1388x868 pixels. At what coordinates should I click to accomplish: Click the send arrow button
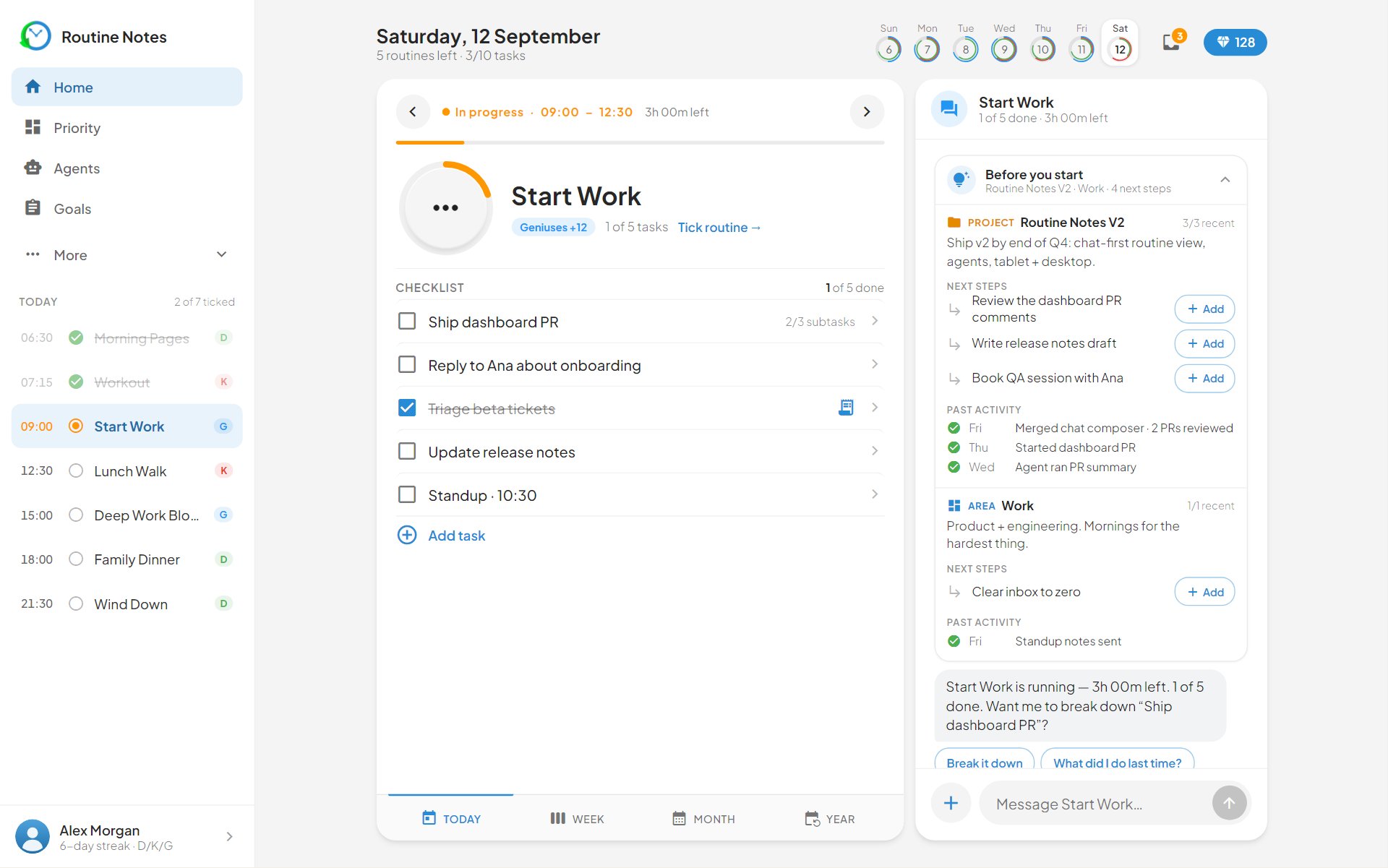click(1229, 803)
